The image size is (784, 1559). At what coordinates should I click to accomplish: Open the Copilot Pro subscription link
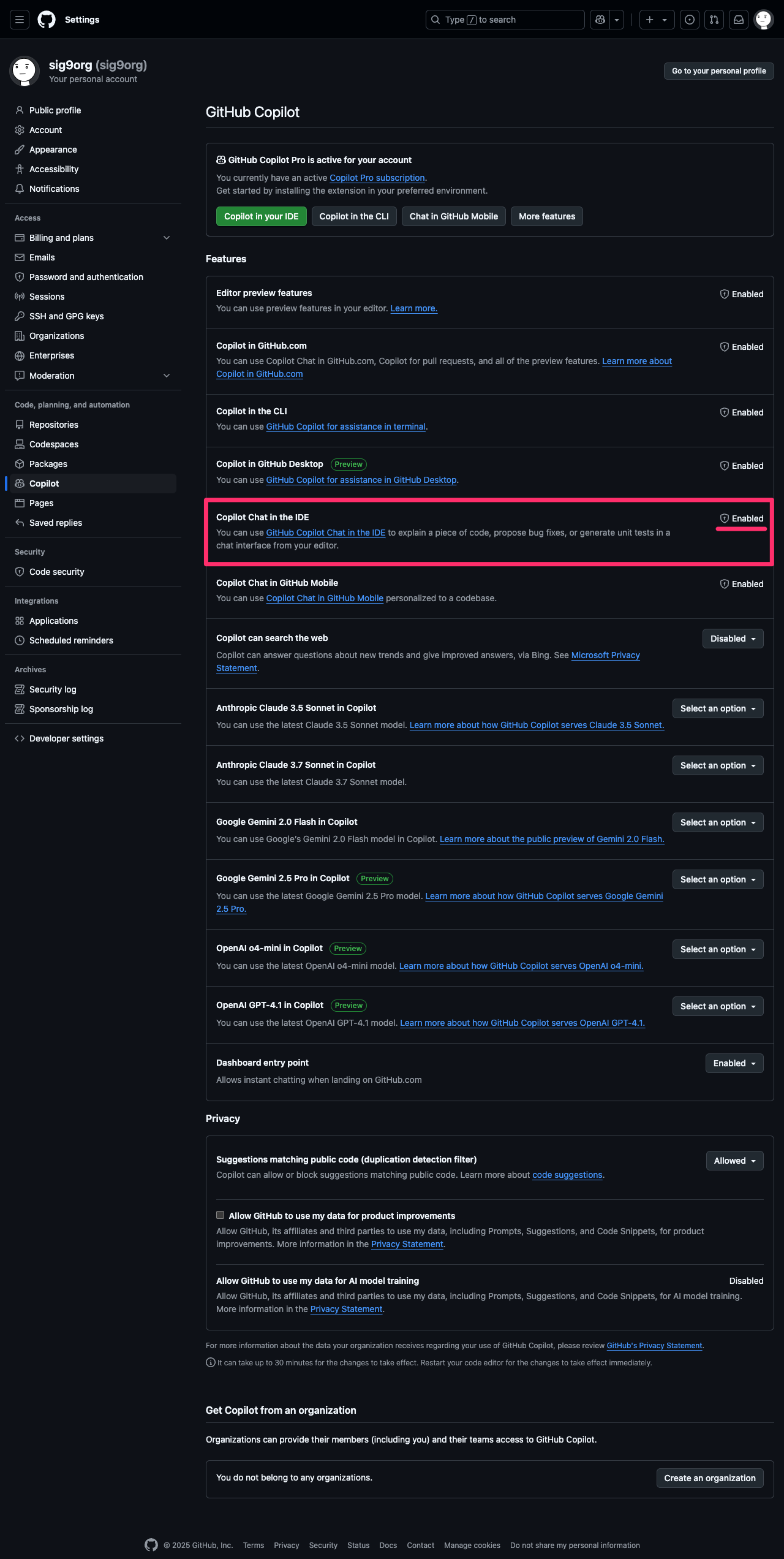pyautogui.click(x=377, y=178)
